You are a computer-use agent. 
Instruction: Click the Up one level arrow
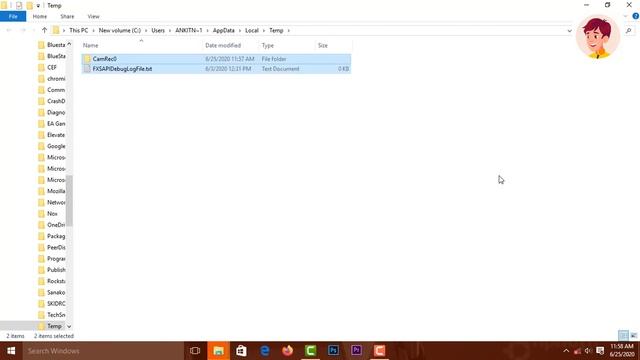pyautogui.click(x=44, y=30)
